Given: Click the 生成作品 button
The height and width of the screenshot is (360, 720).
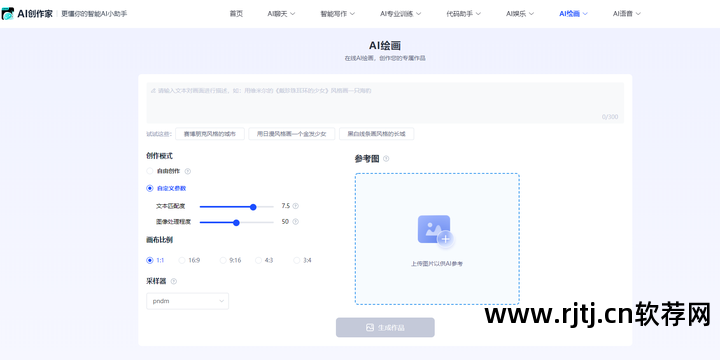Looking at the screenshot, I should pyautogui.click(x=385, y=327).
